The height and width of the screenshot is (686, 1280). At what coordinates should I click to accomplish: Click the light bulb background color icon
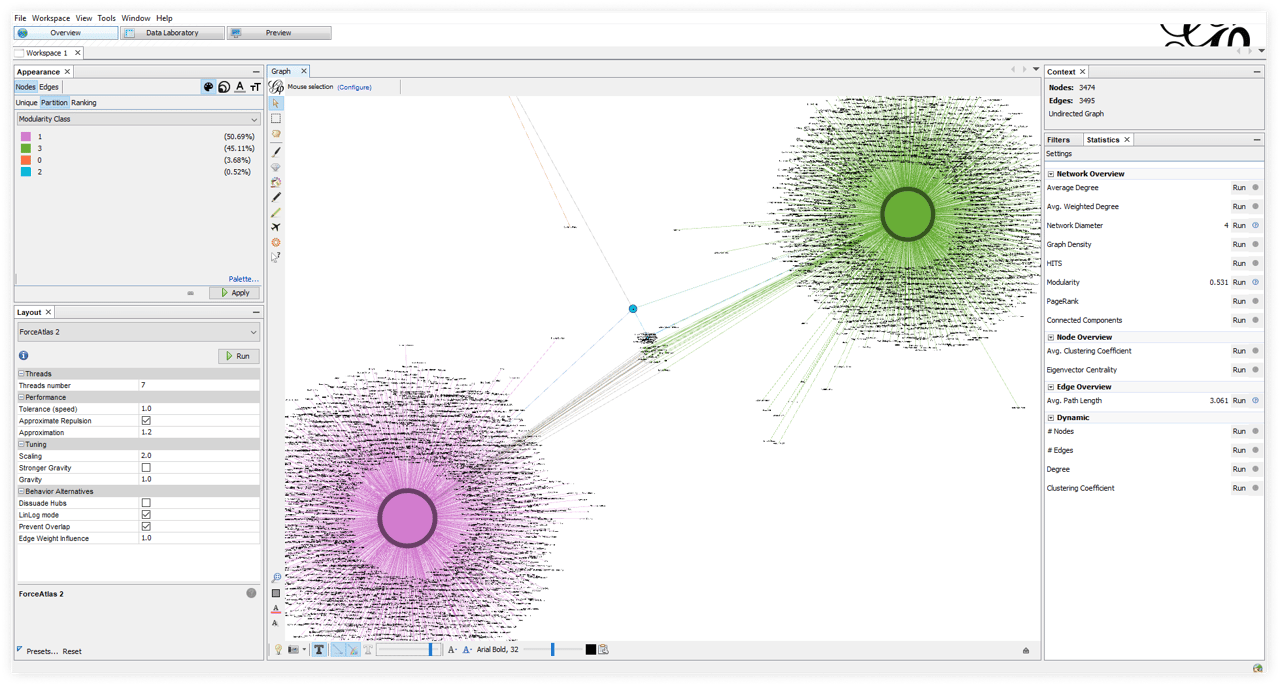[279, 650]
